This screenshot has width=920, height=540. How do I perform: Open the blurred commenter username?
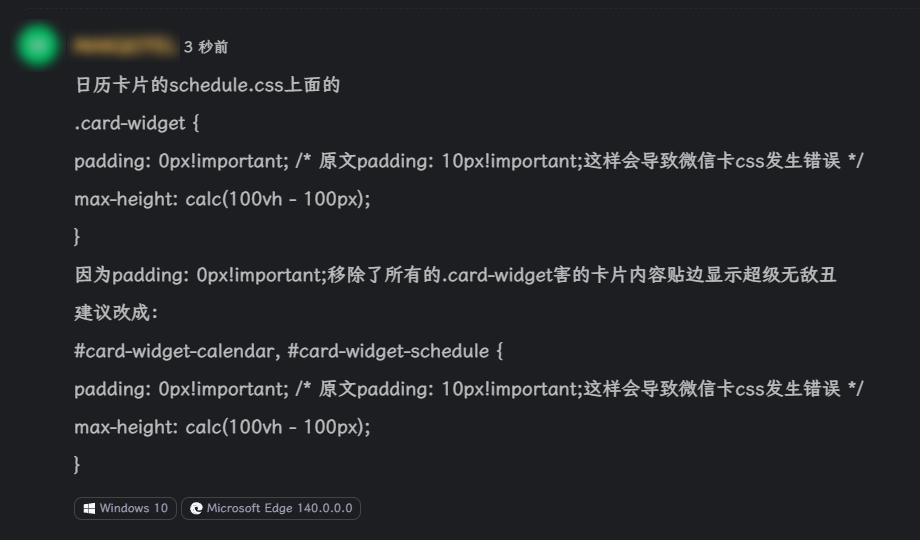point(123,47)
